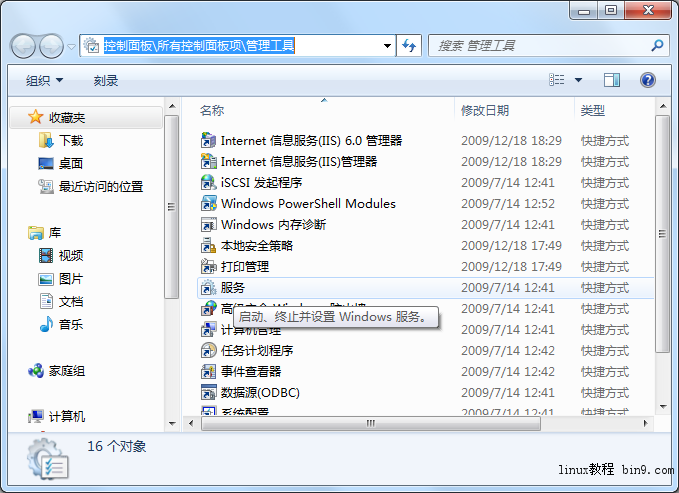The image size is (679, 493).
Task: Open recent pages dropdown arrow
Action: [x=72, y=46]
